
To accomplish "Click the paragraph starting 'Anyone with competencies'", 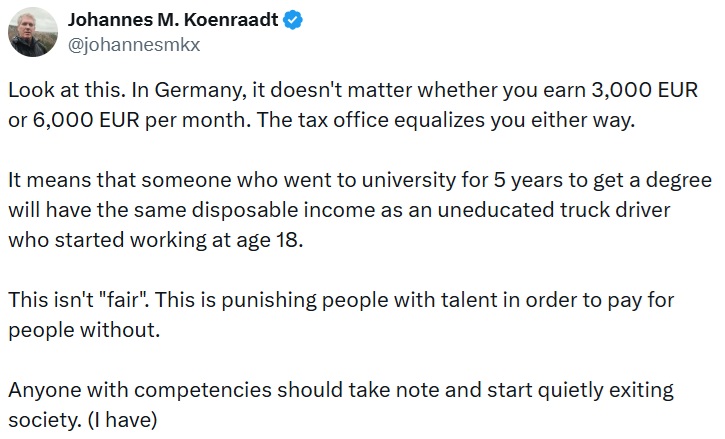I will coord(341,405).
